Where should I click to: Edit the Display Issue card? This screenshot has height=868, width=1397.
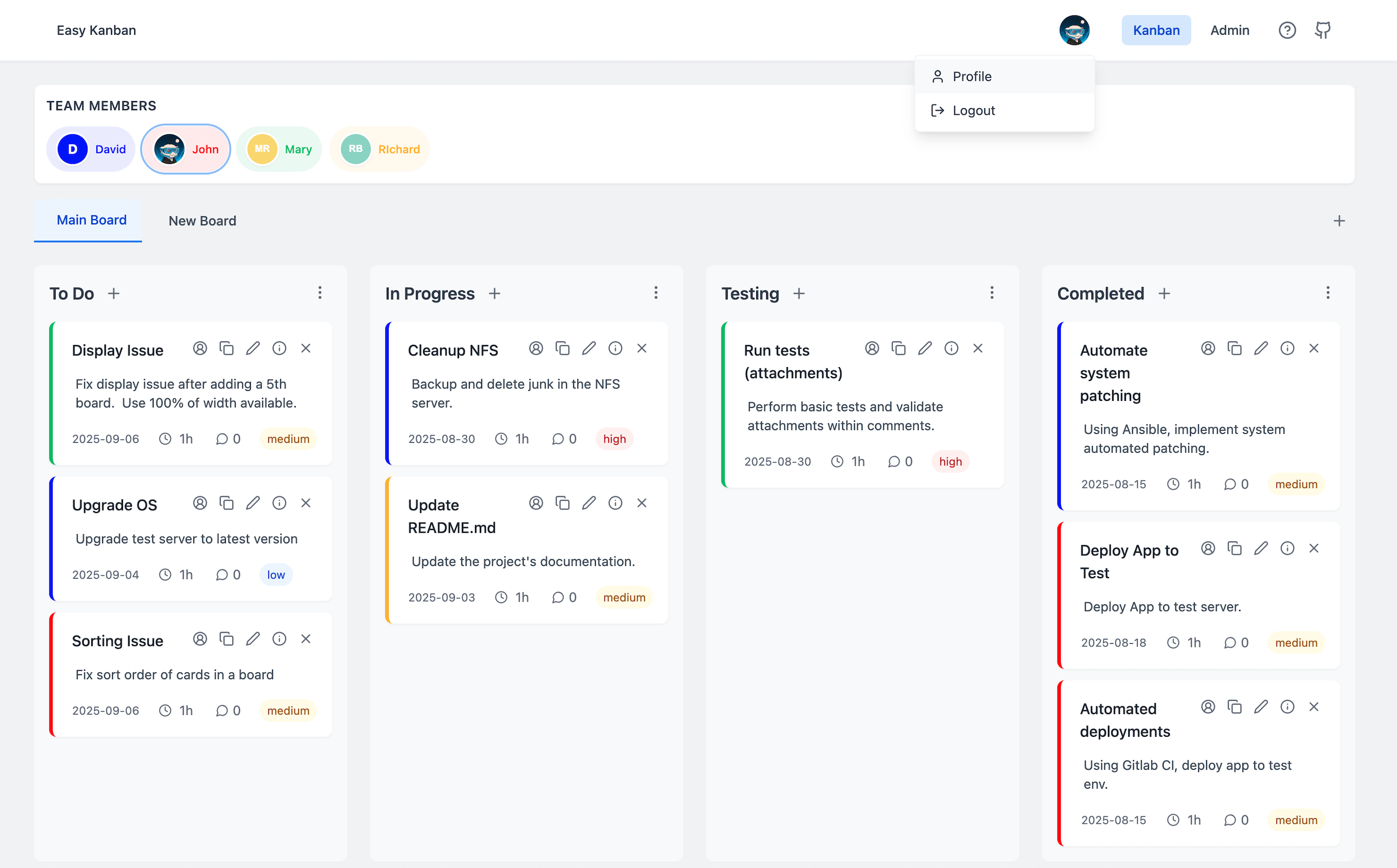point(252,348)
